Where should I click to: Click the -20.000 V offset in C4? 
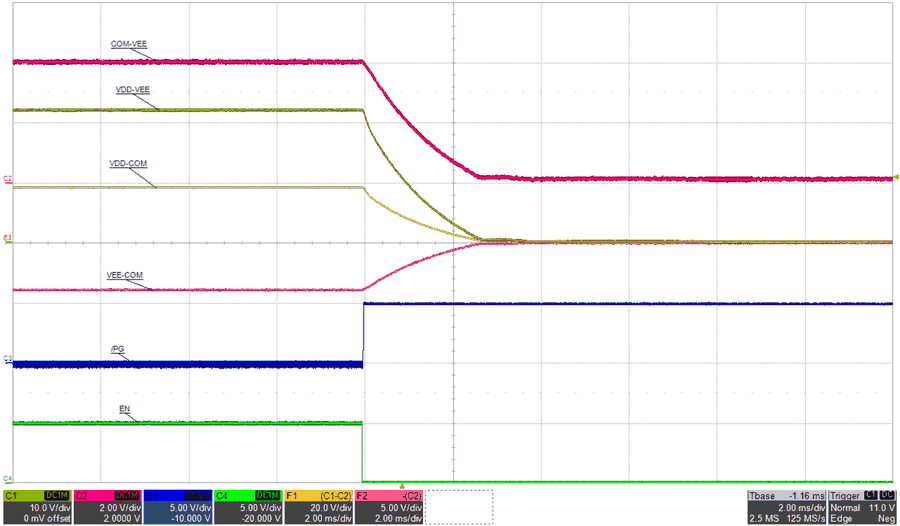pos(262,519)
